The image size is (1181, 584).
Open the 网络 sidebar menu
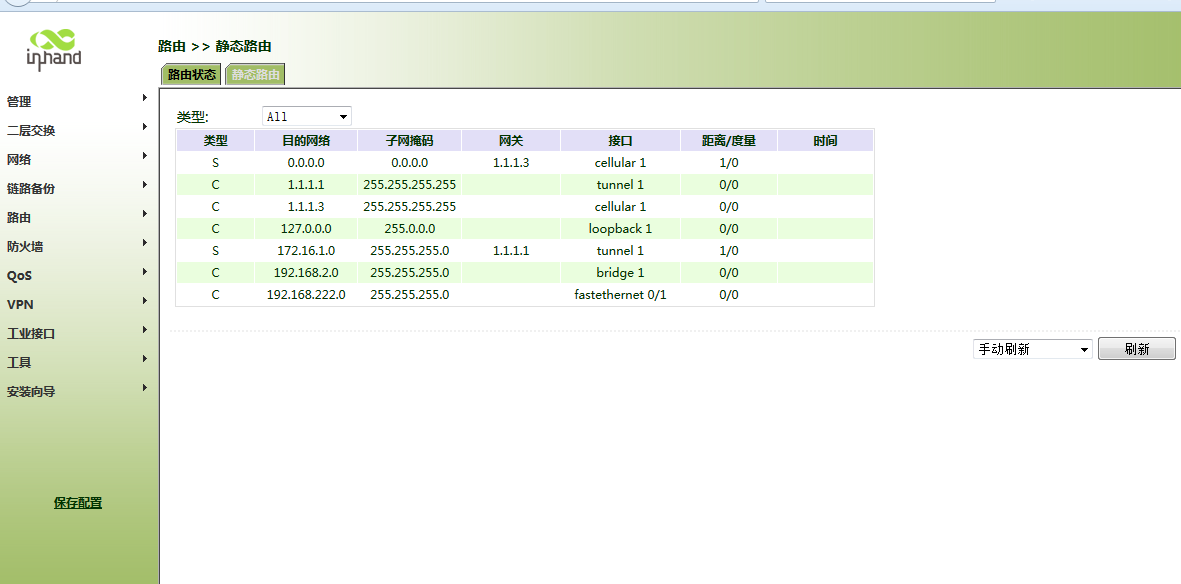pyautogui.click(x=19, y=160)
